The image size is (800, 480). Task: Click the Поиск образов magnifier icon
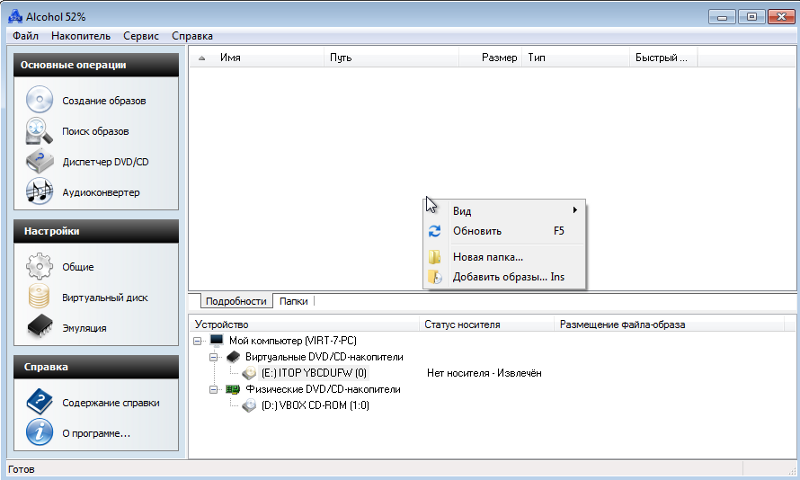point(39,131)
